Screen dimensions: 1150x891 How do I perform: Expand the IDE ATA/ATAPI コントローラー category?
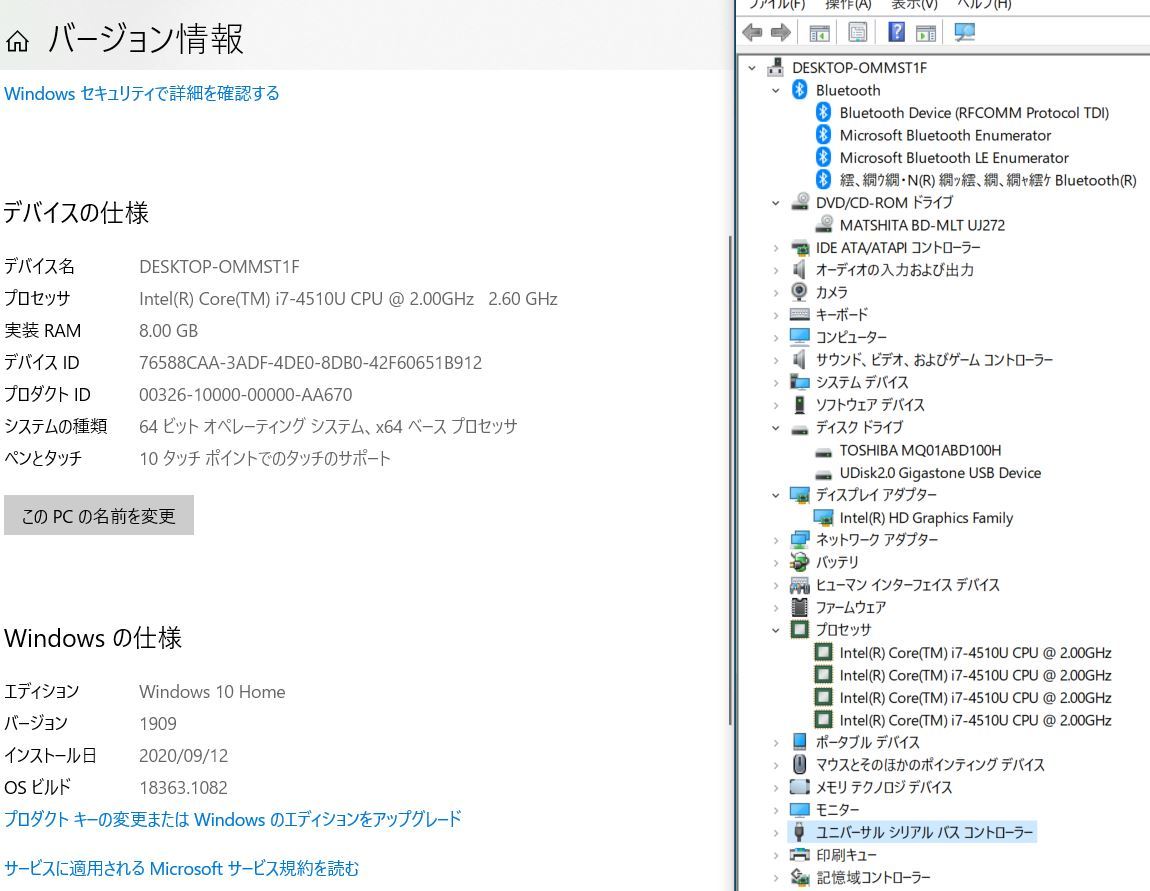(x=776, y=248)
